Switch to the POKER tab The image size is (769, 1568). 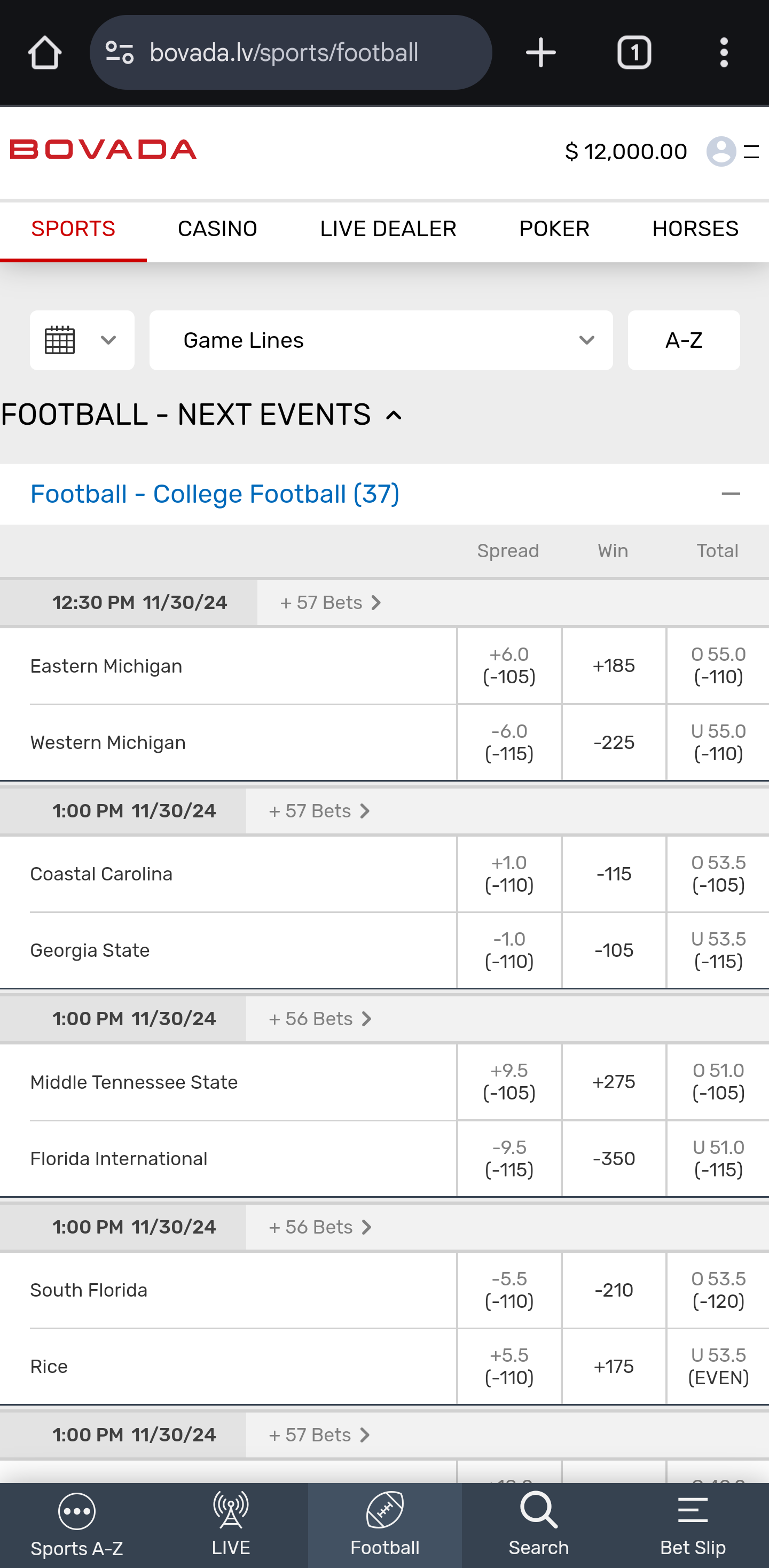(x=554, y=229)
